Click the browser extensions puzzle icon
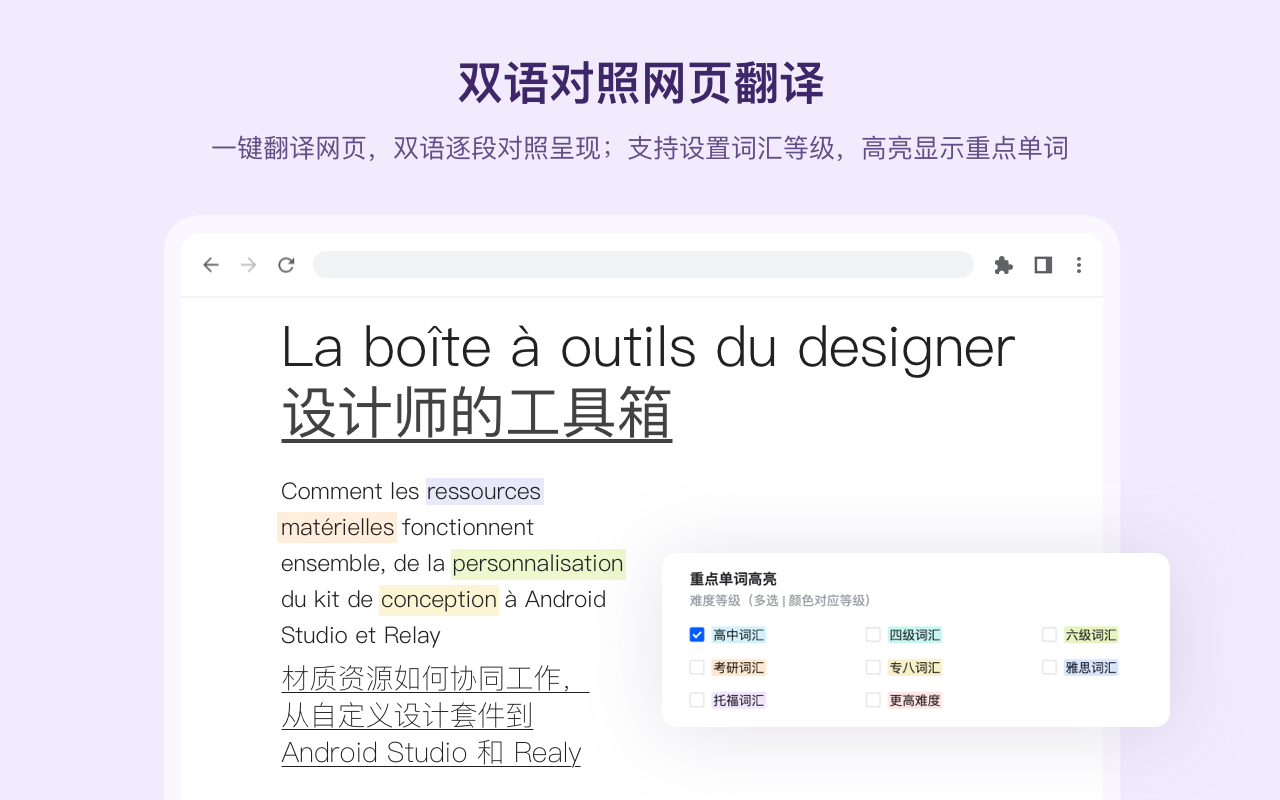The width and height of the screenshot is (1280, 800). 1003,264
